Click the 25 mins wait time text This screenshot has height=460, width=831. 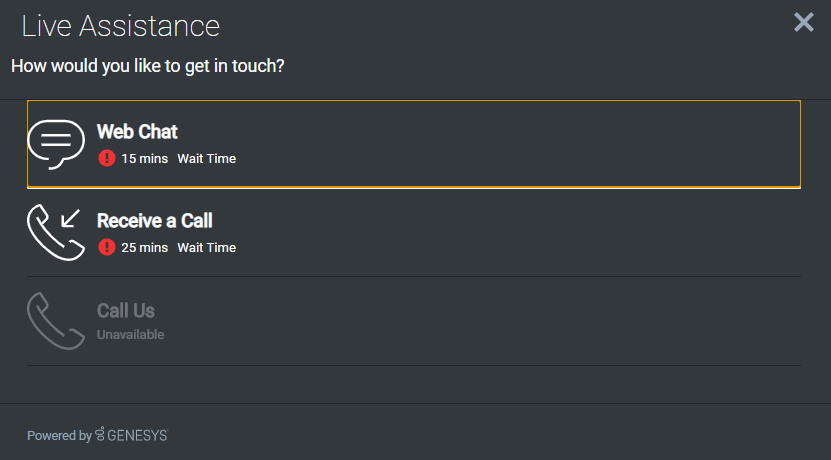coord(145,247)
